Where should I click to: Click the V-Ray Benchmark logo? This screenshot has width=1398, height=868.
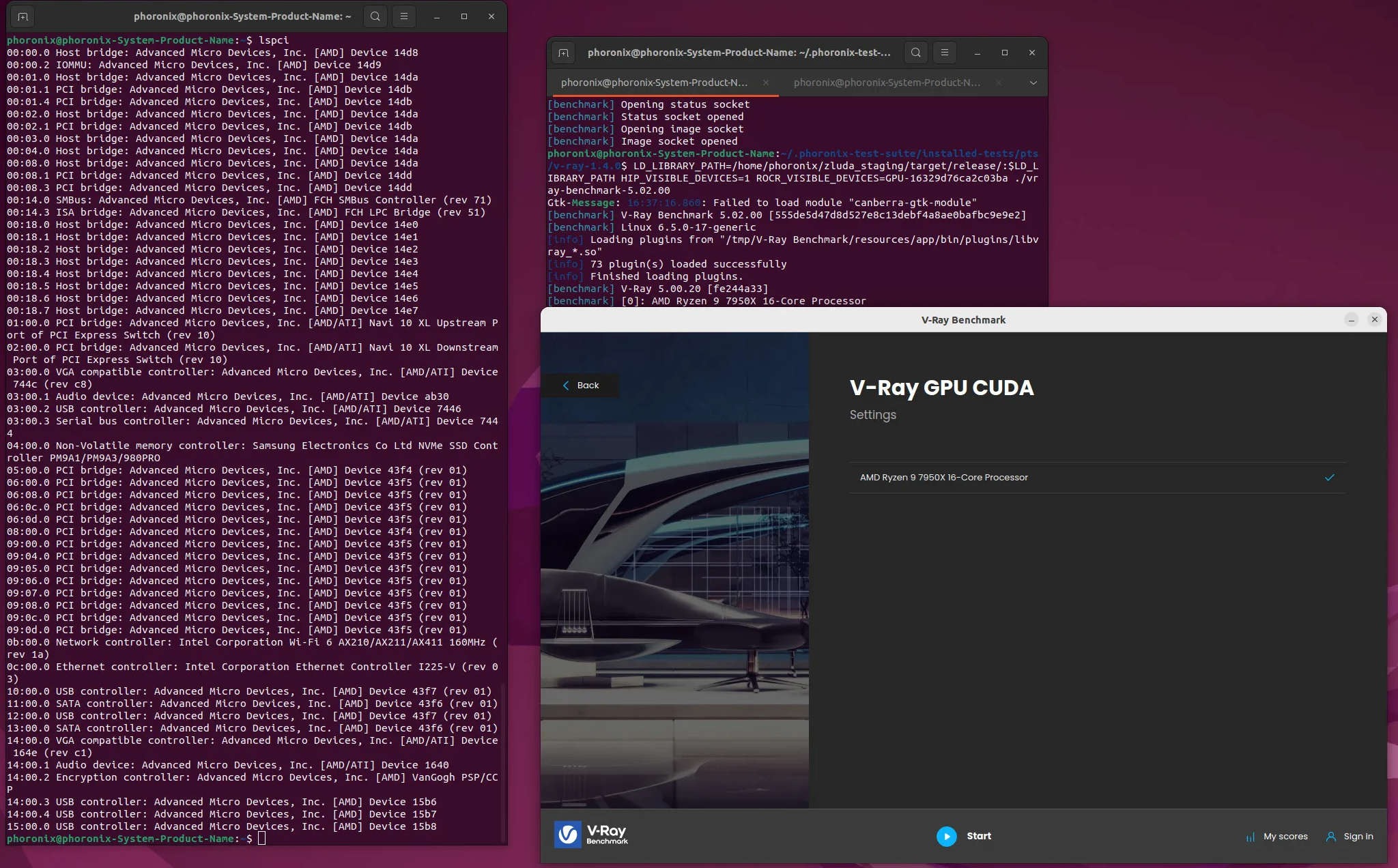[590, 835]
